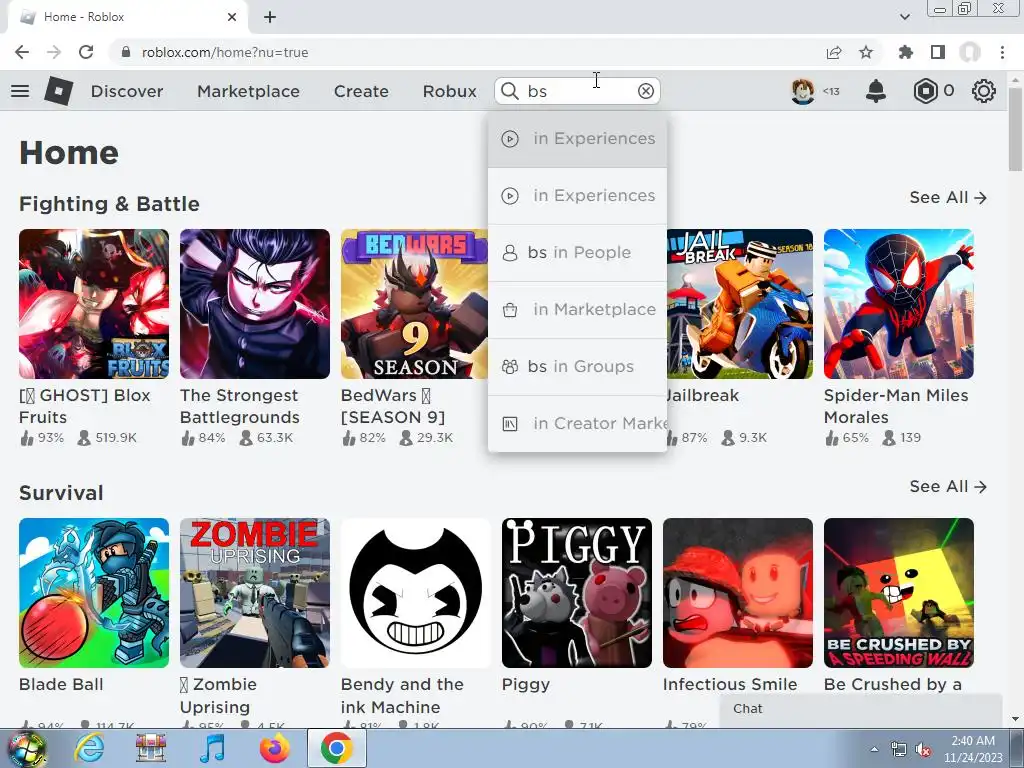Toggle the Chrome side panel
This screenshot has width=1024, height=768.
(x=938, y=52)
